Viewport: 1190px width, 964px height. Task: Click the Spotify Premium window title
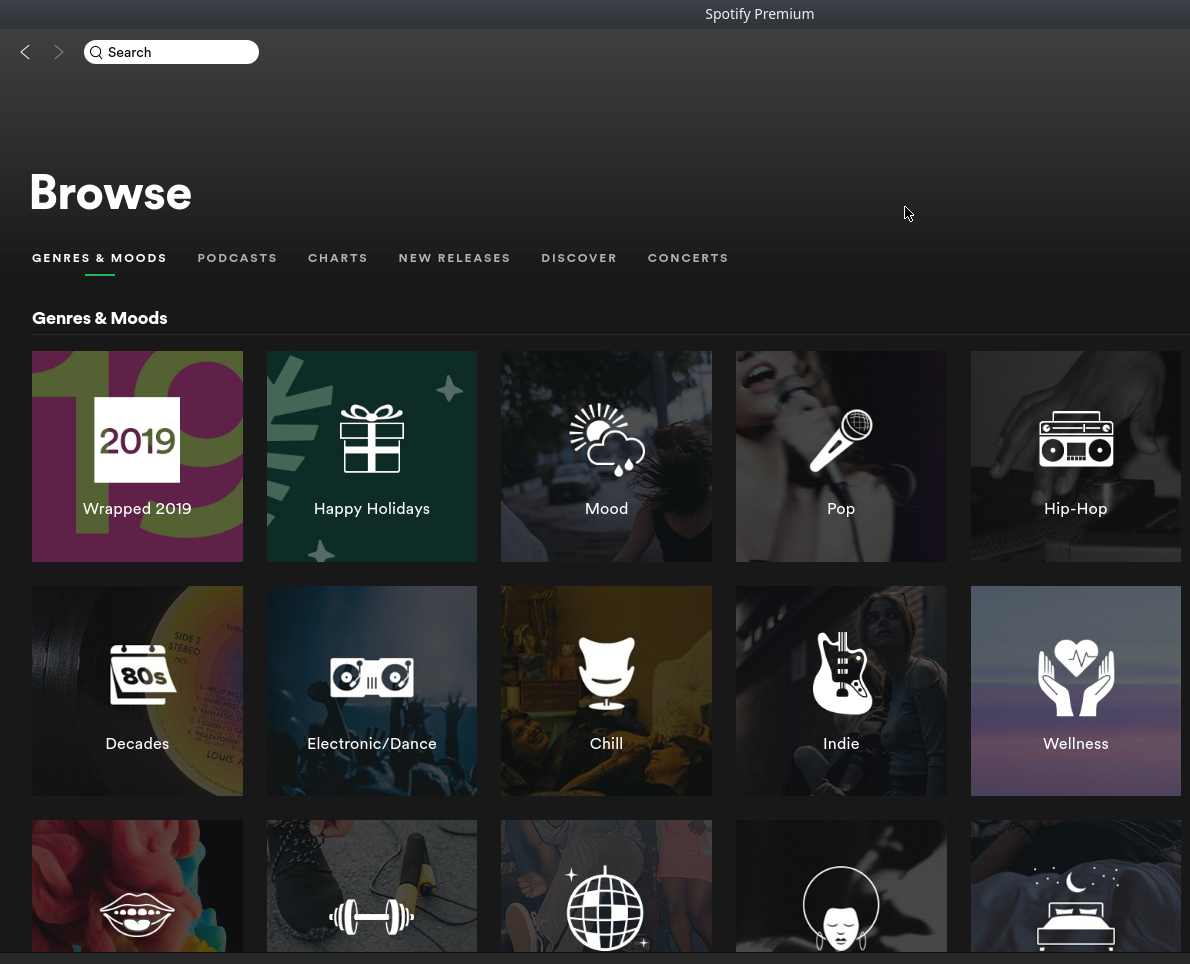tap(759, 14)
